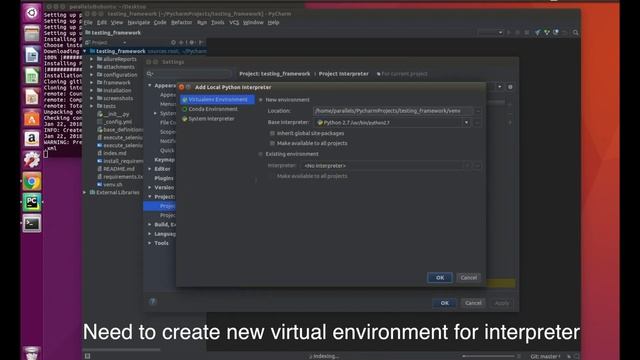Open System Settings wrench dock icon
The height and width of the screenshot is (360, 640).
tap(32, 160)
